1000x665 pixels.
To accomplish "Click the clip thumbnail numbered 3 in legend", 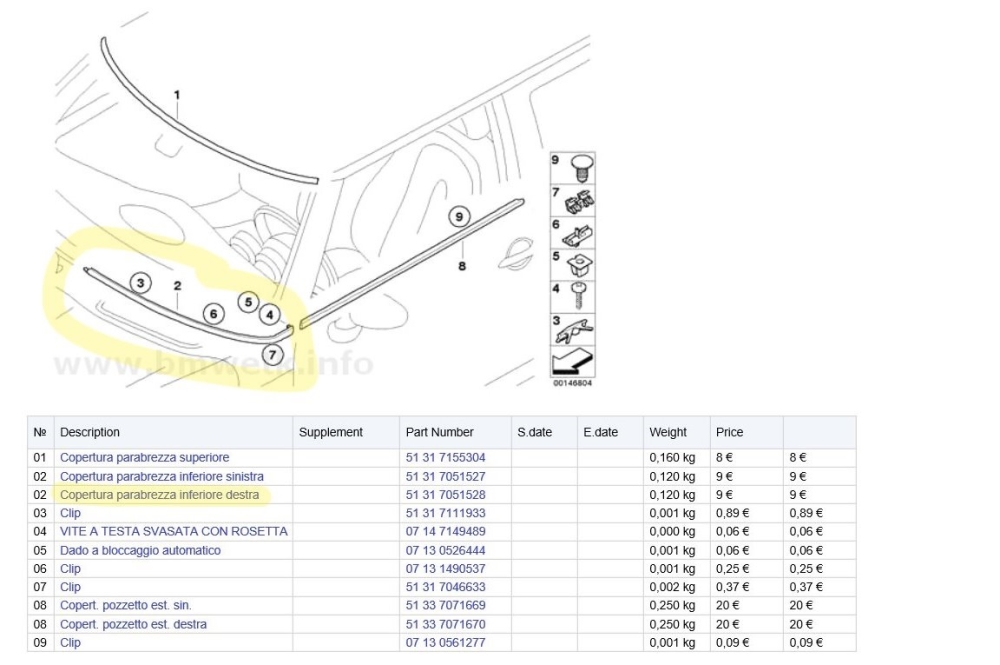I will tap(573, 329).
